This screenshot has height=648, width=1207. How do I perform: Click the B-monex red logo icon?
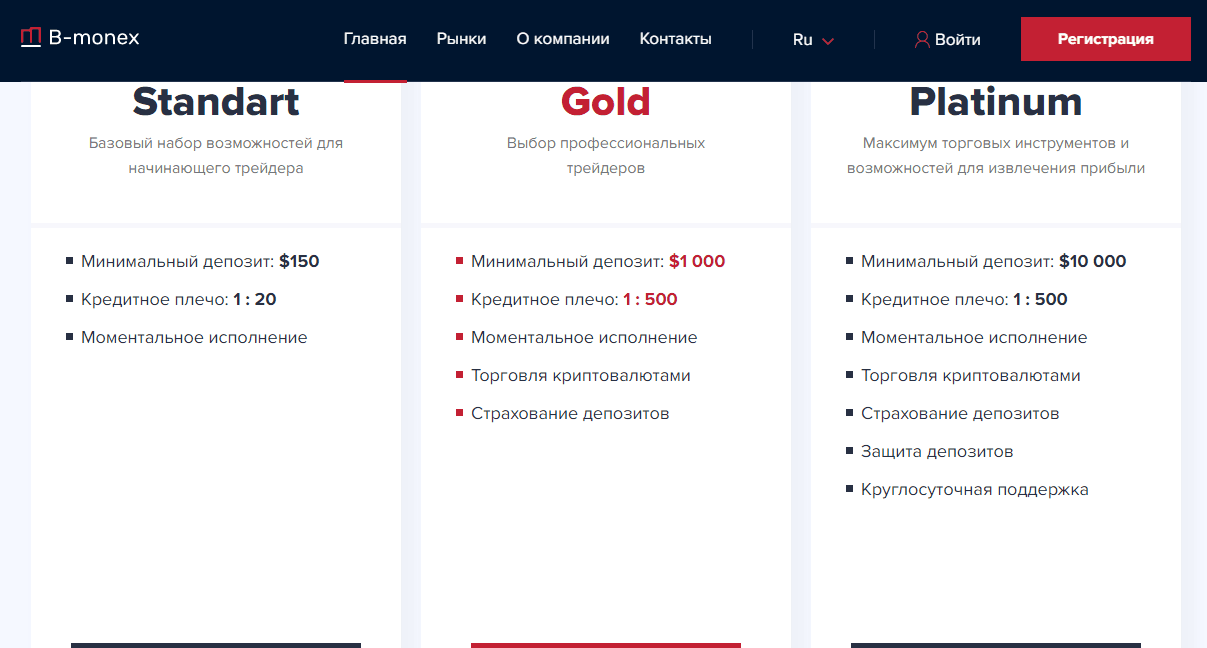coord(31,38)
